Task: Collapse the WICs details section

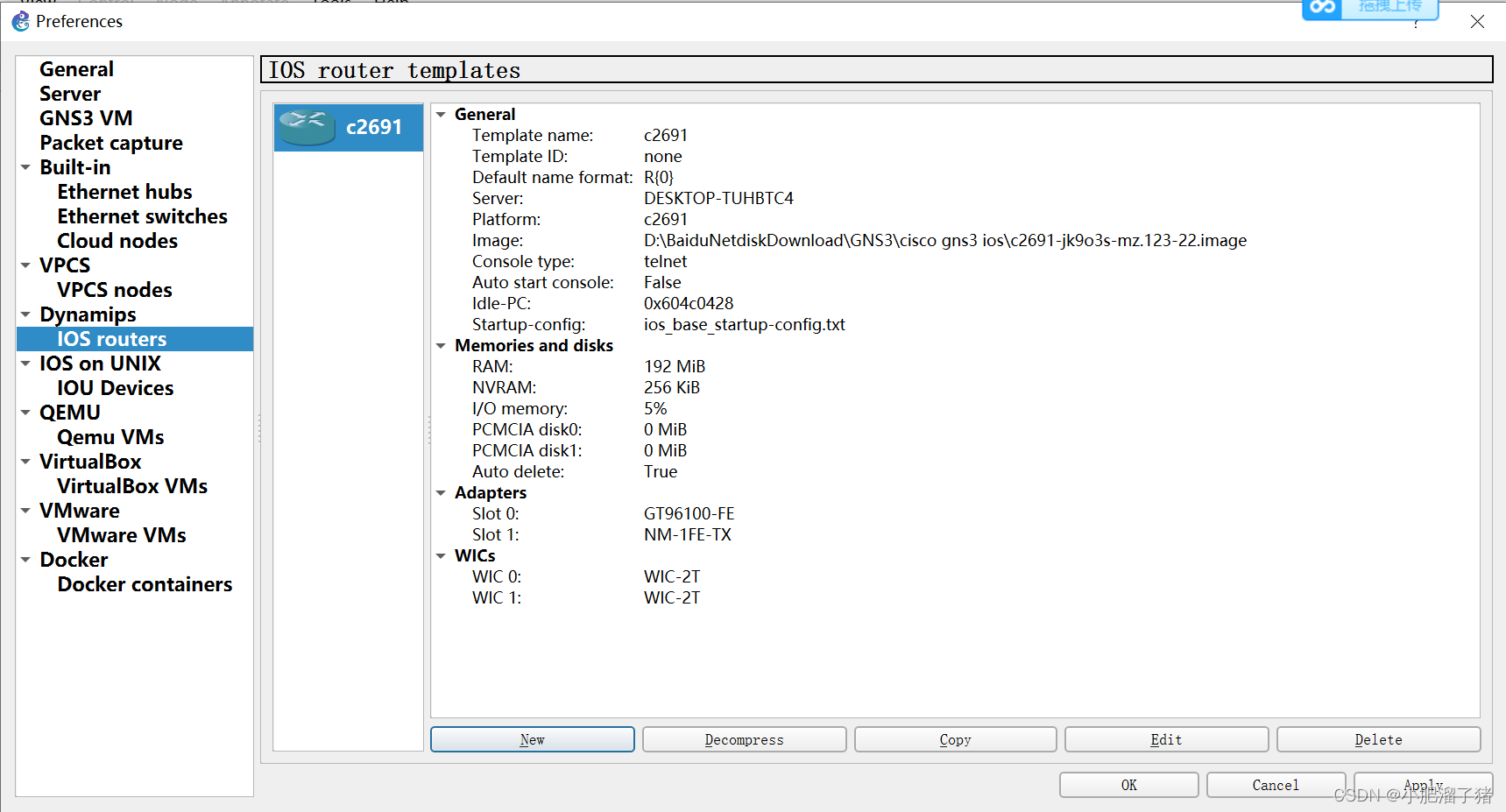Action: pos(442,556)
